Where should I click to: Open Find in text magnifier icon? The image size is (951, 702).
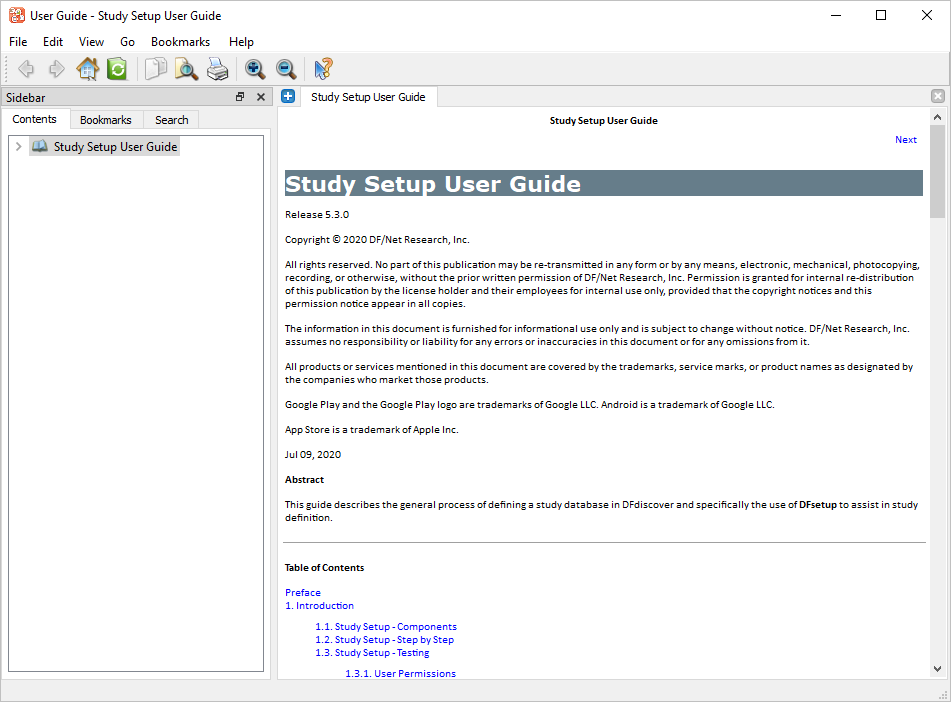[186, 69]
